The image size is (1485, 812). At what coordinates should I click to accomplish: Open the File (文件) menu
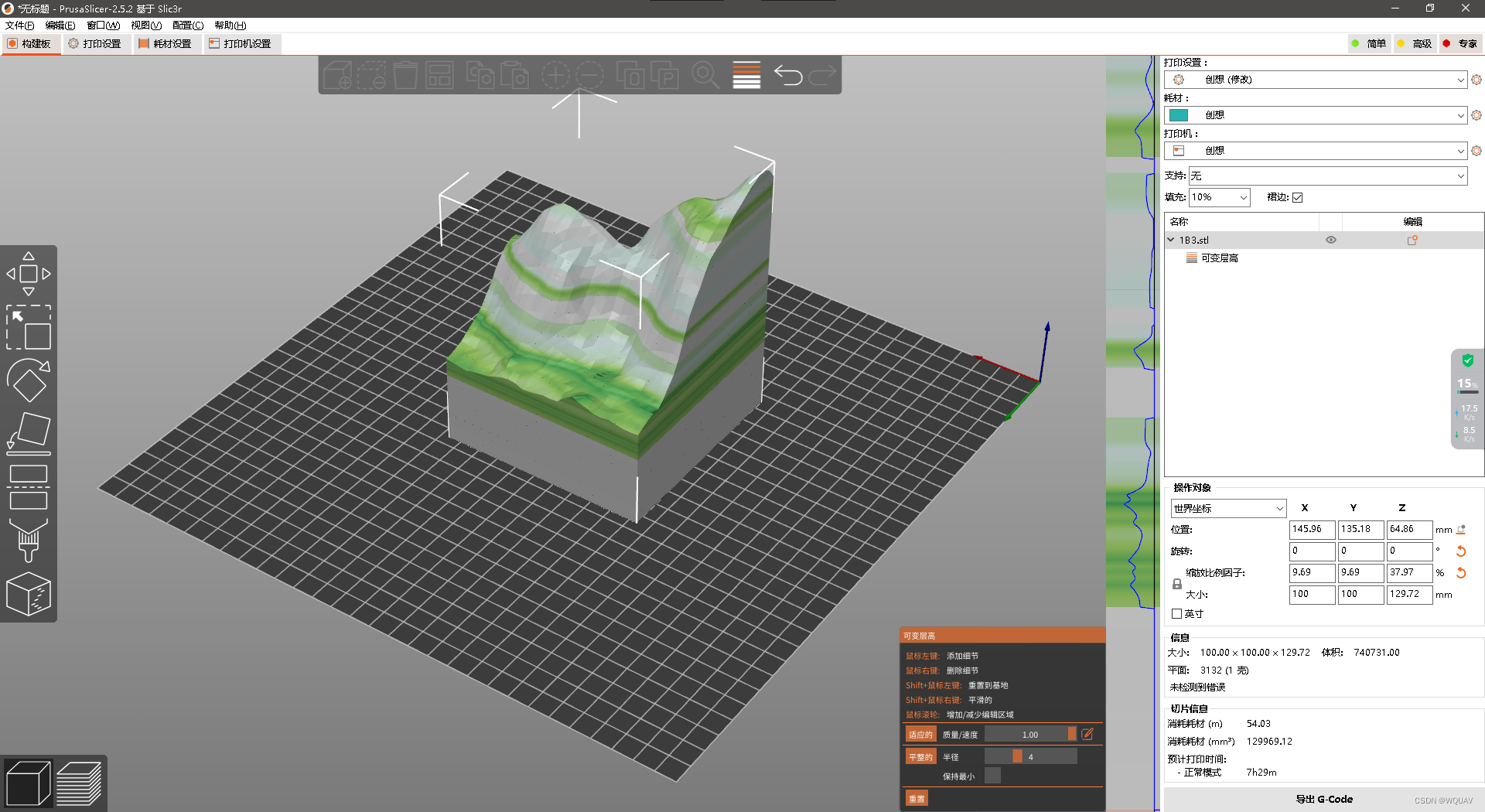(x=19, y=26)
